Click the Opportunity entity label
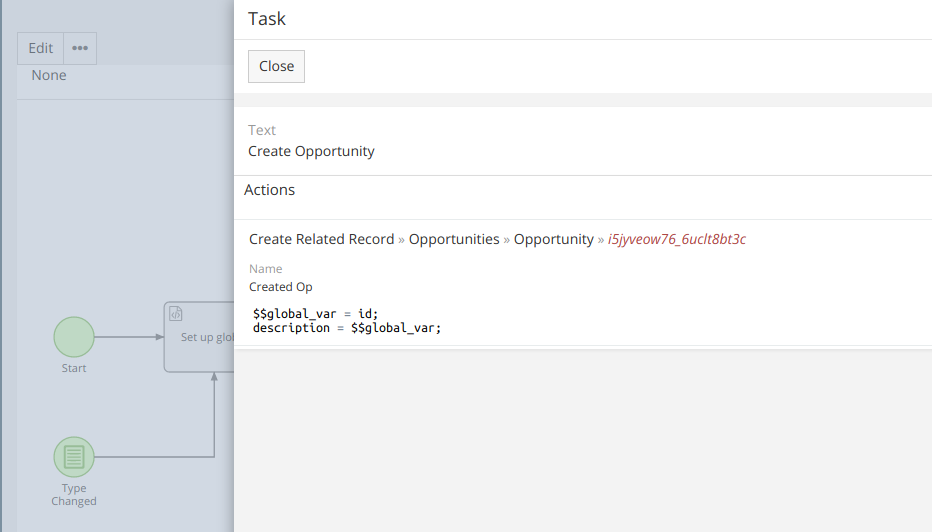The width and height of the screenshot is (932, 532). tap(553, 239)
